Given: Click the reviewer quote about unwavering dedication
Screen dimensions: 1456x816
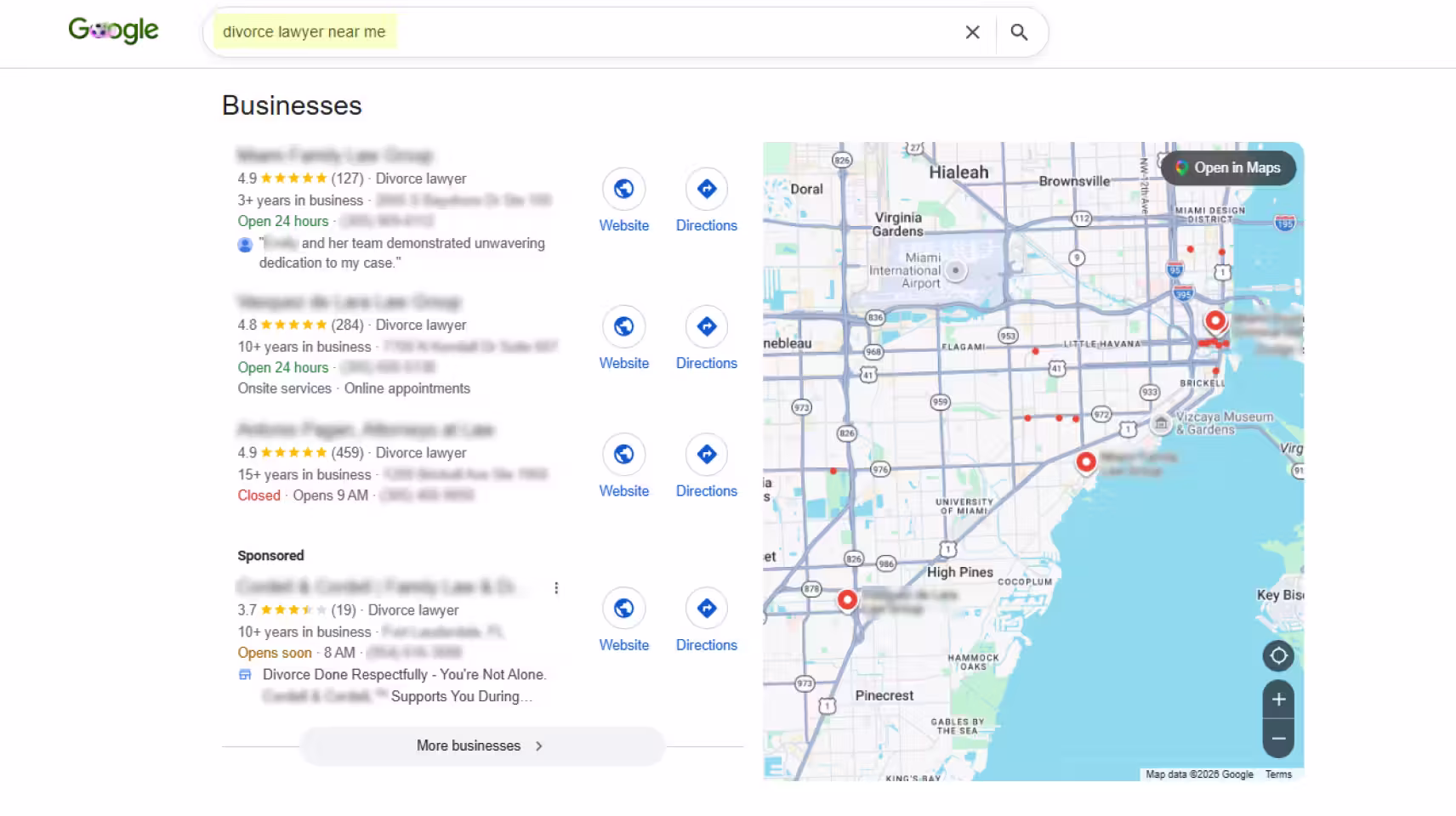Looking at the screenshot, I should pos(402,253).
